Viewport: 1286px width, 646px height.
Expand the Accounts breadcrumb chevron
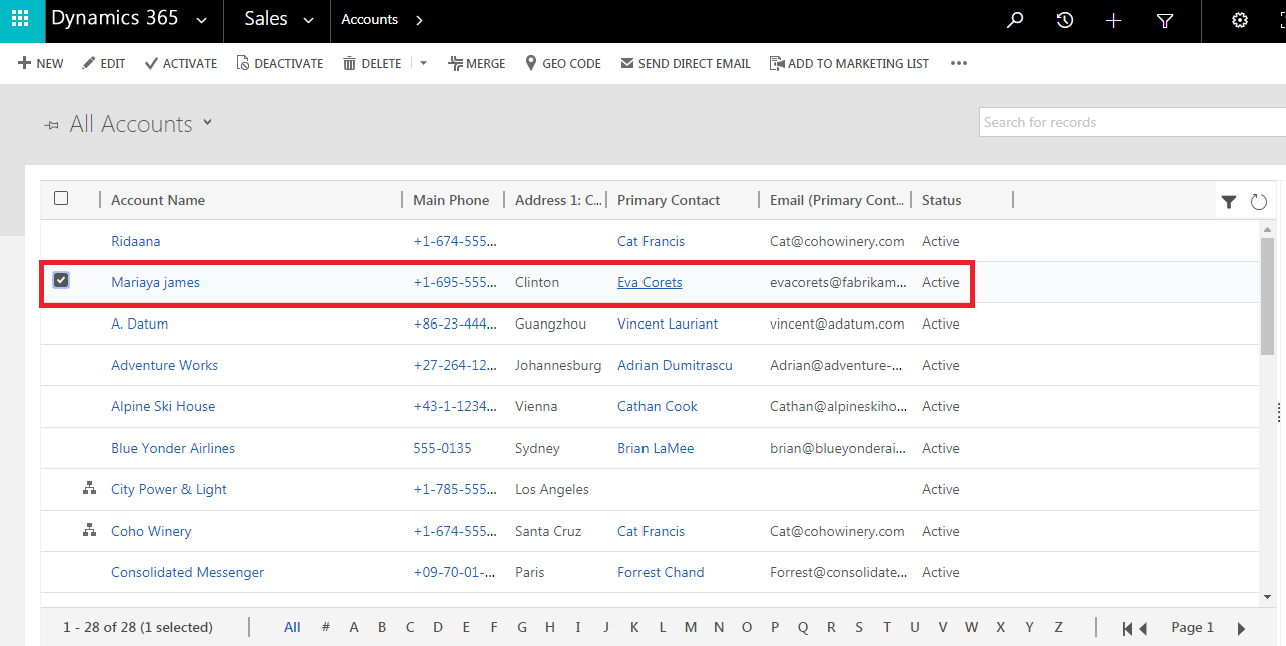click(x=419, y=20)
